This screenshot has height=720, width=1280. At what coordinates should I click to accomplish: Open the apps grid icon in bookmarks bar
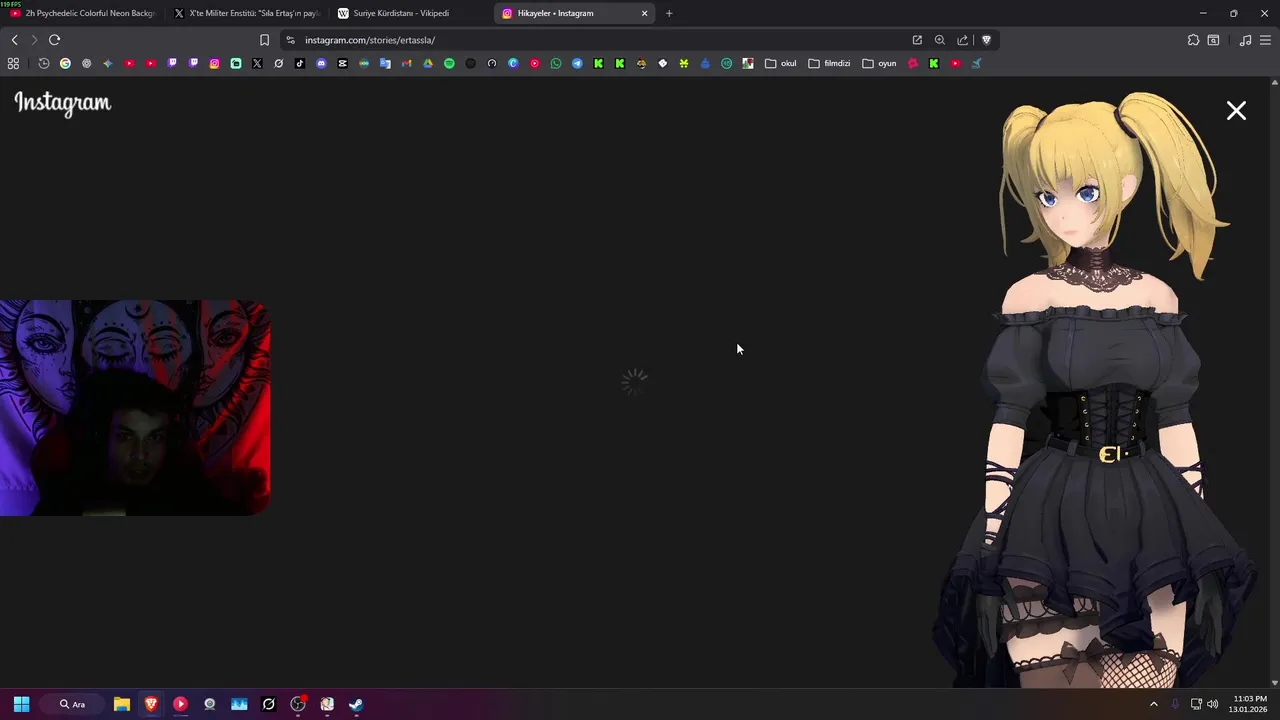click(13, 63)
